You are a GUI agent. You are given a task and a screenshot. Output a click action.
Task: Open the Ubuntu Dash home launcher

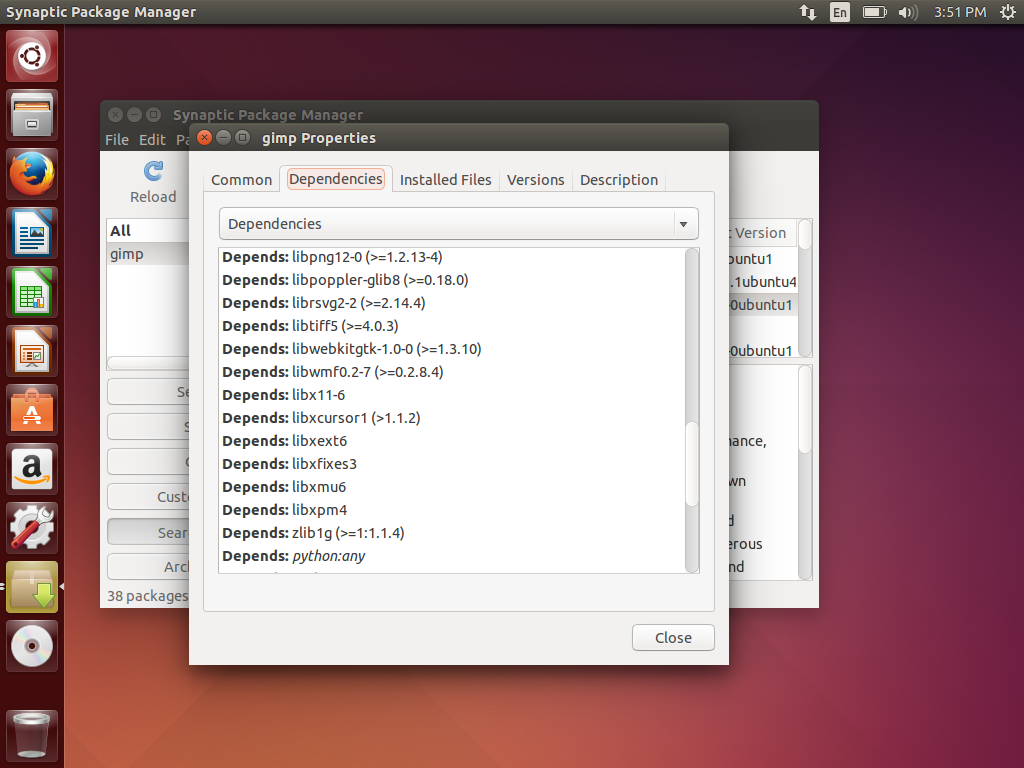pos(32,56)
